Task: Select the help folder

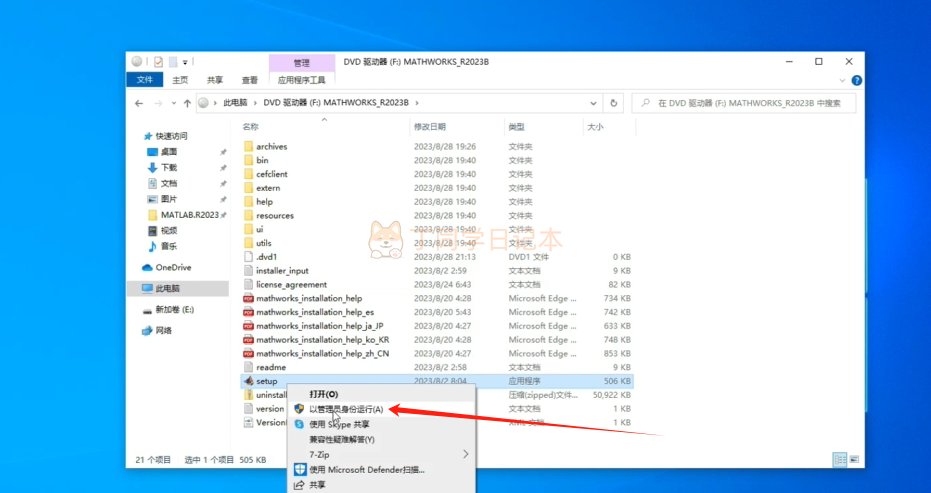Action: tap(264, 202)
